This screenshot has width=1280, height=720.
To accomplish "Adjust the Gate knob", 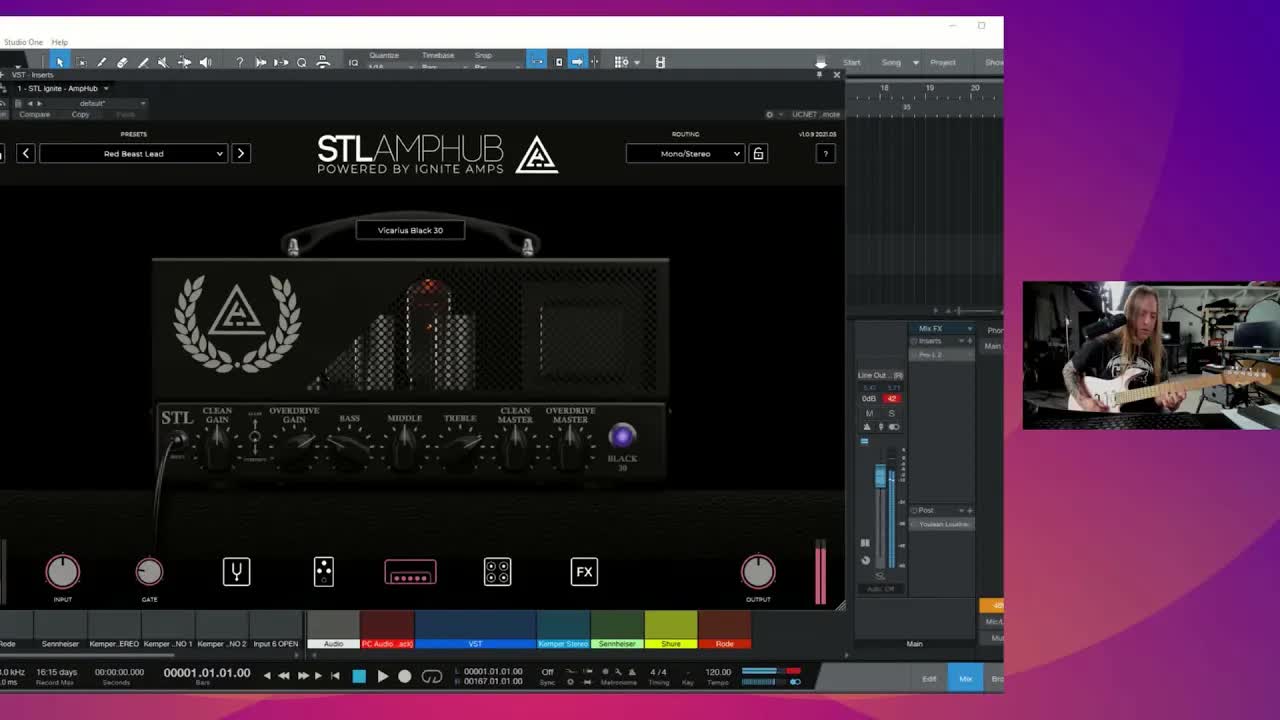I will (x=149, y=572).
